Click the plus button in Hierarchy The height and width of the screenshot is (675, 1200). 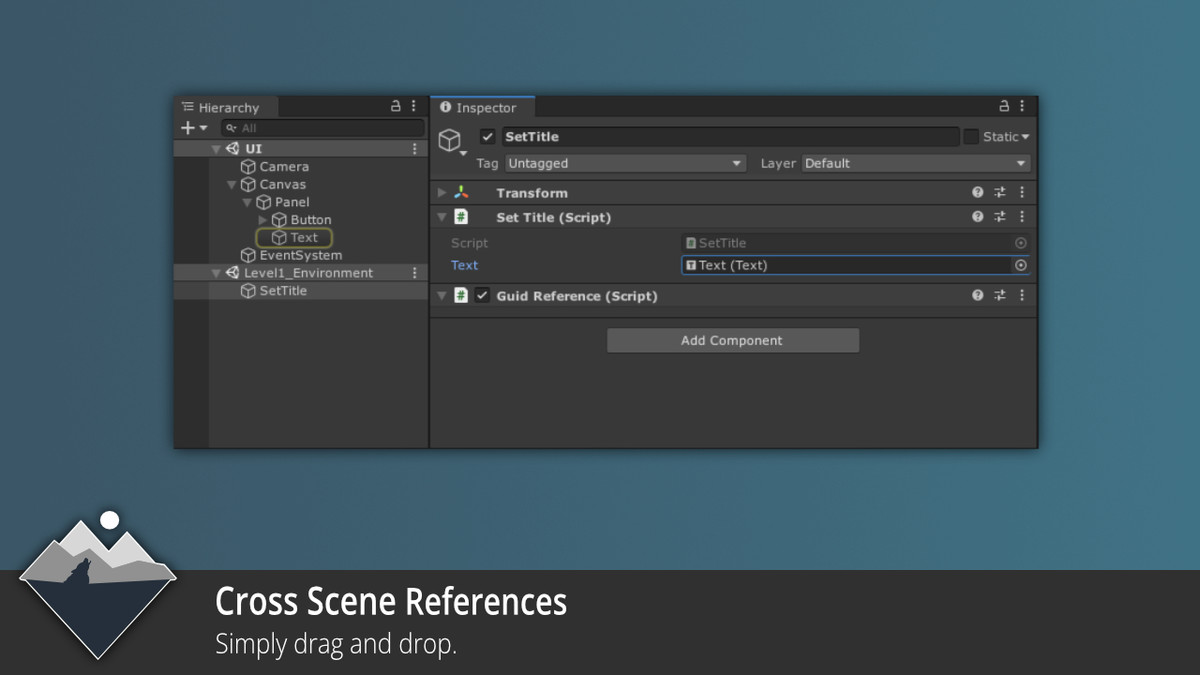pos(186,127)
